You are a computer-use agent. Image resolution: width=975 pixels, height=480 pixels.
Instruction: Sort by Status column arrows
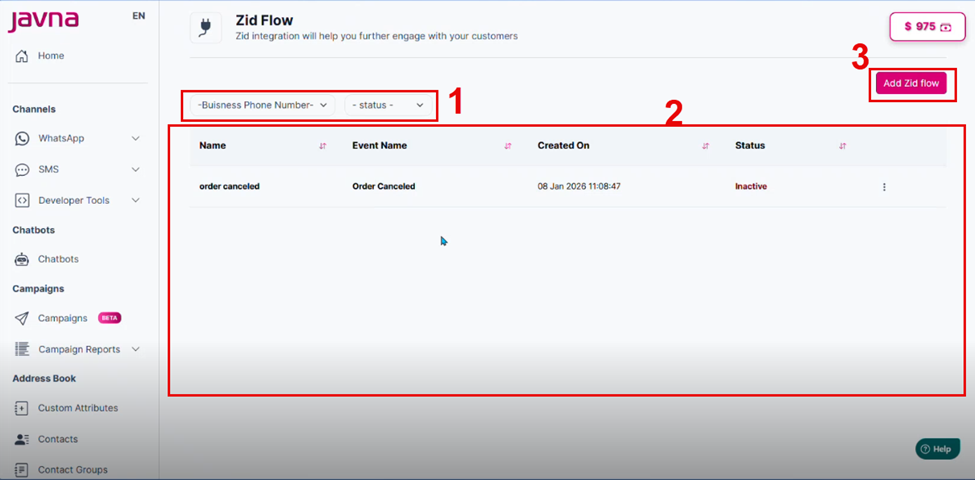pos(843,146)
